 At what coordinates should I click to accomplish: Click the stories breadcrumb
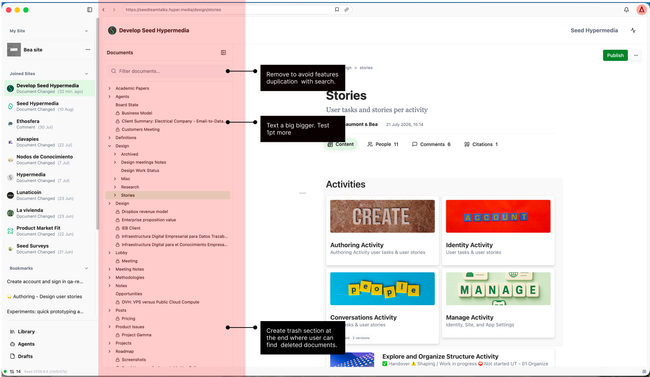[366, 68]
